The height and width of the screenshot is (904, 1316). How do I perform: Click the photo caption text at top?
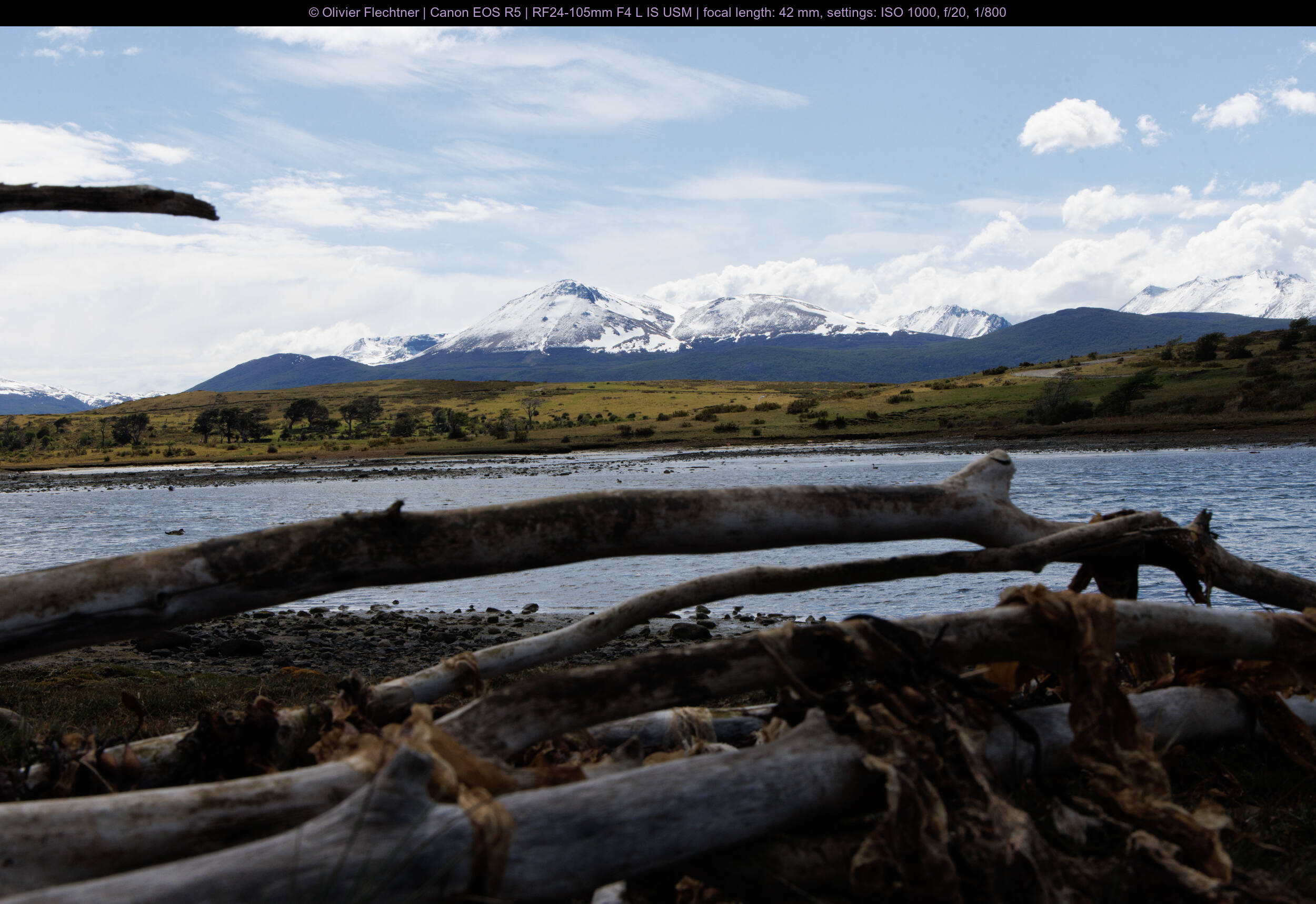(x=657, y=13)
